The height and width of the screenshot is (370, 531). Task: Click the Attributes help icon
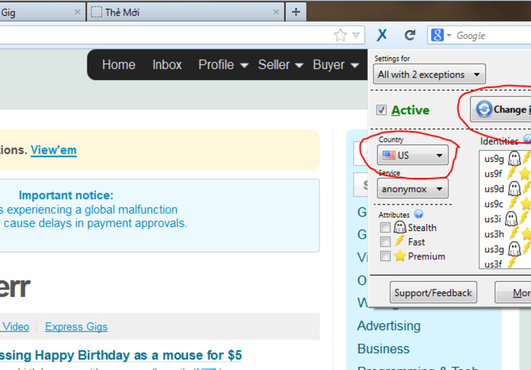[x=419, y=214]
